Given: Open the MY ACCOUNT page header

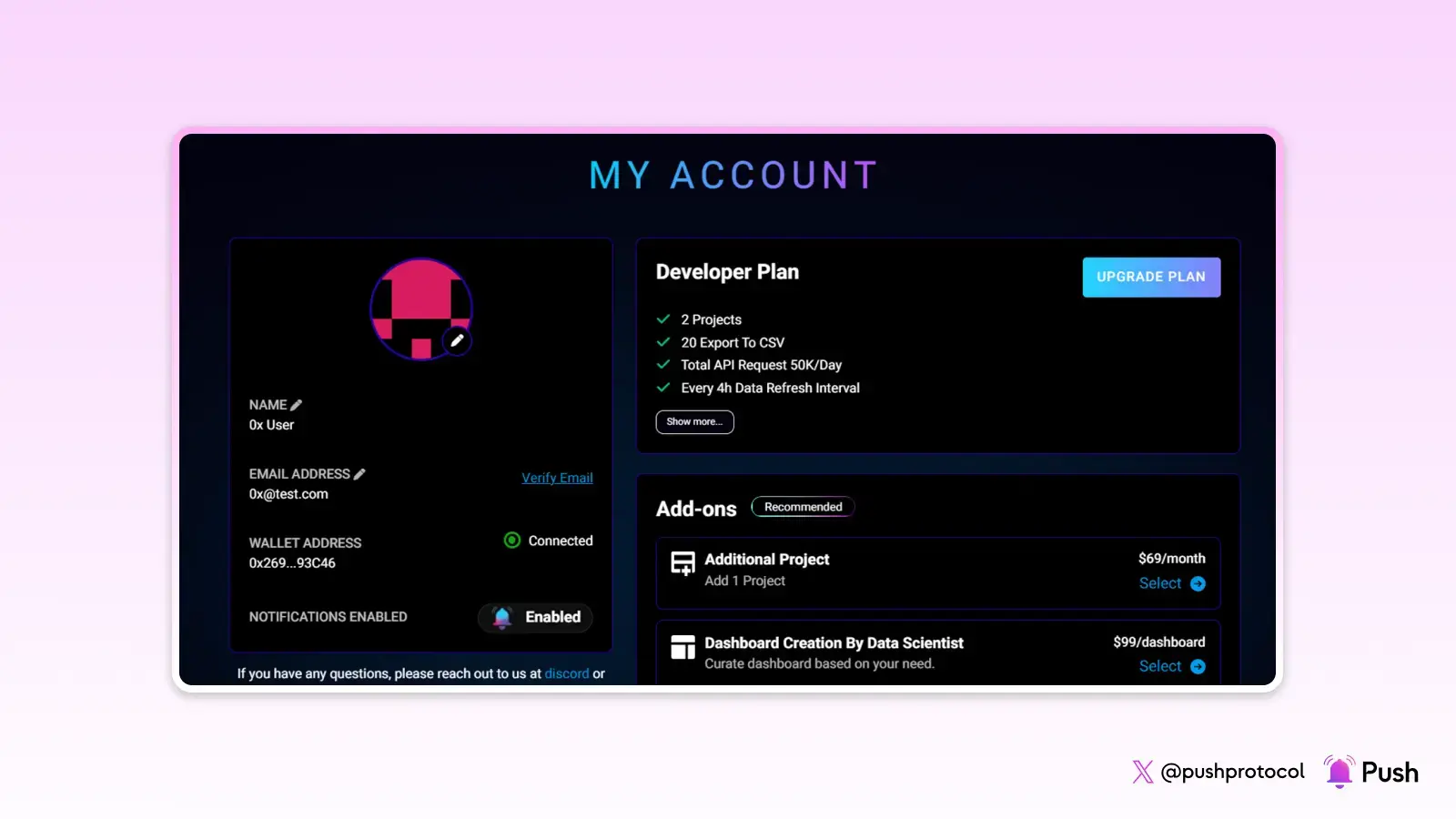Looking at the screenshot, I should pyautogui.click(x=733, y=175).
